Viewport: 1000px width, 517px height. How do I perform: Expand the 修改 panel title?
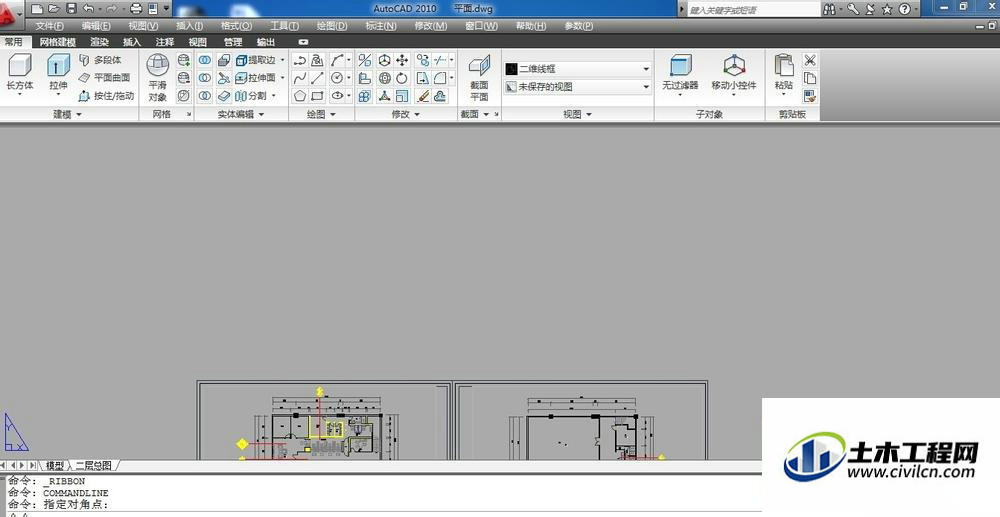pos(405,114)
